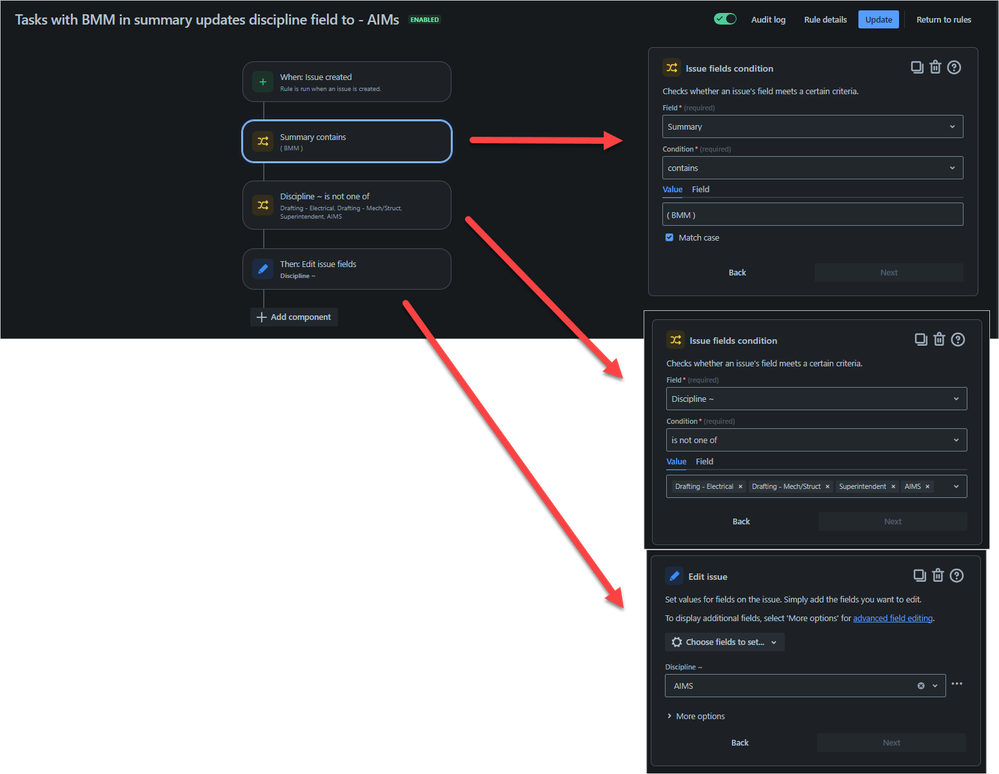Select the 'Then: Edit issue fields' action

pos(347,269)
